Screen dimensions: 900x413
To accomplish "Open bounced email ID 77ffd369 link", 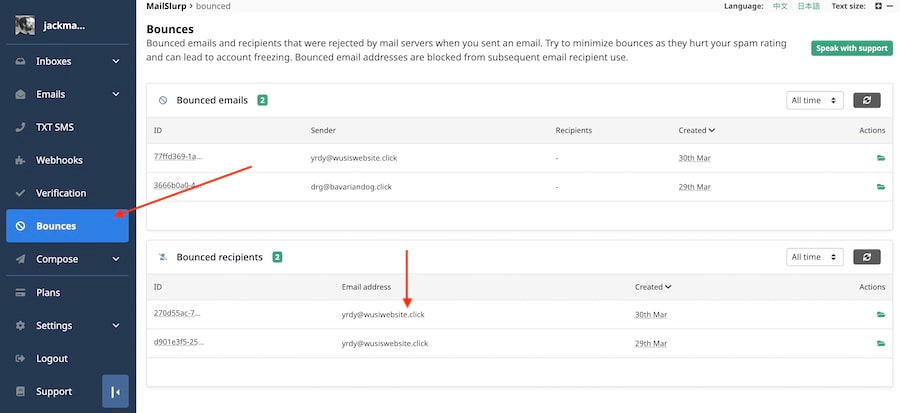I will tap(178, 157).
